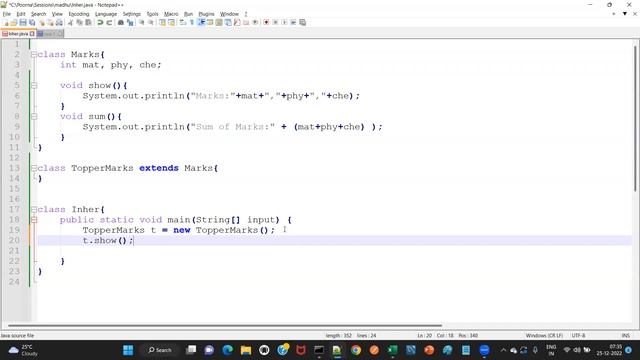
Task: Open the Language menu
Action: 106,14
